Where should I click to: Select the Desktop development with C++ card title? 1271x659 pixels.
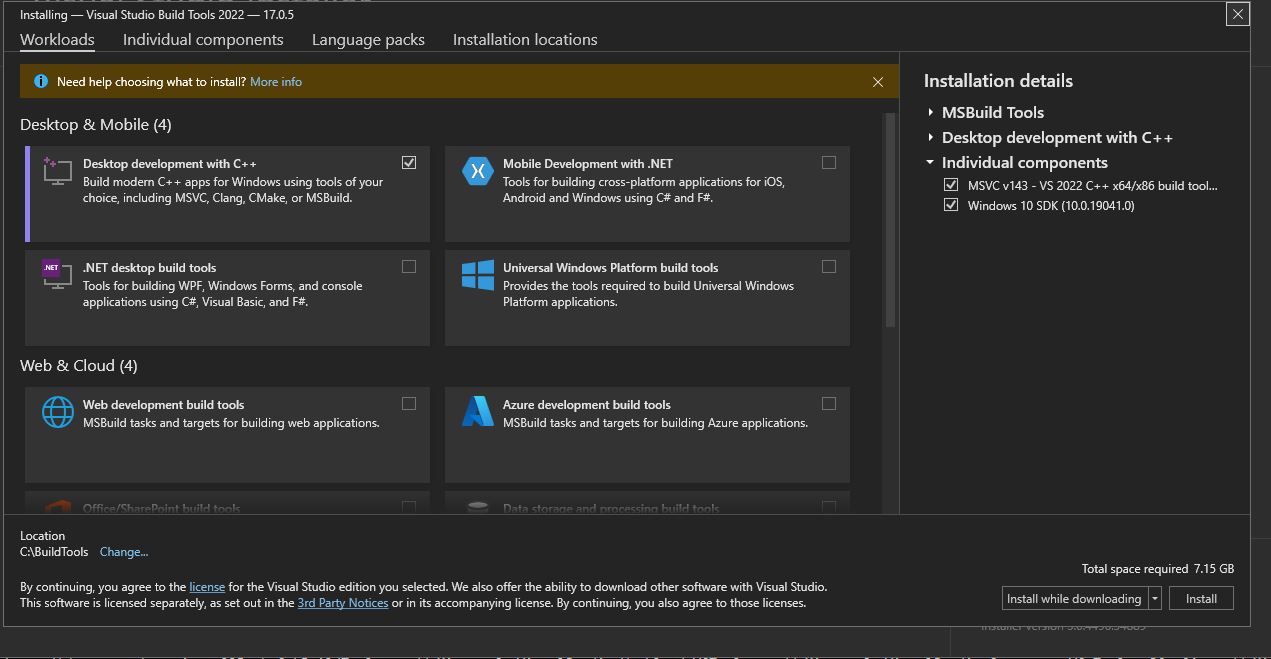coord(170,163)
